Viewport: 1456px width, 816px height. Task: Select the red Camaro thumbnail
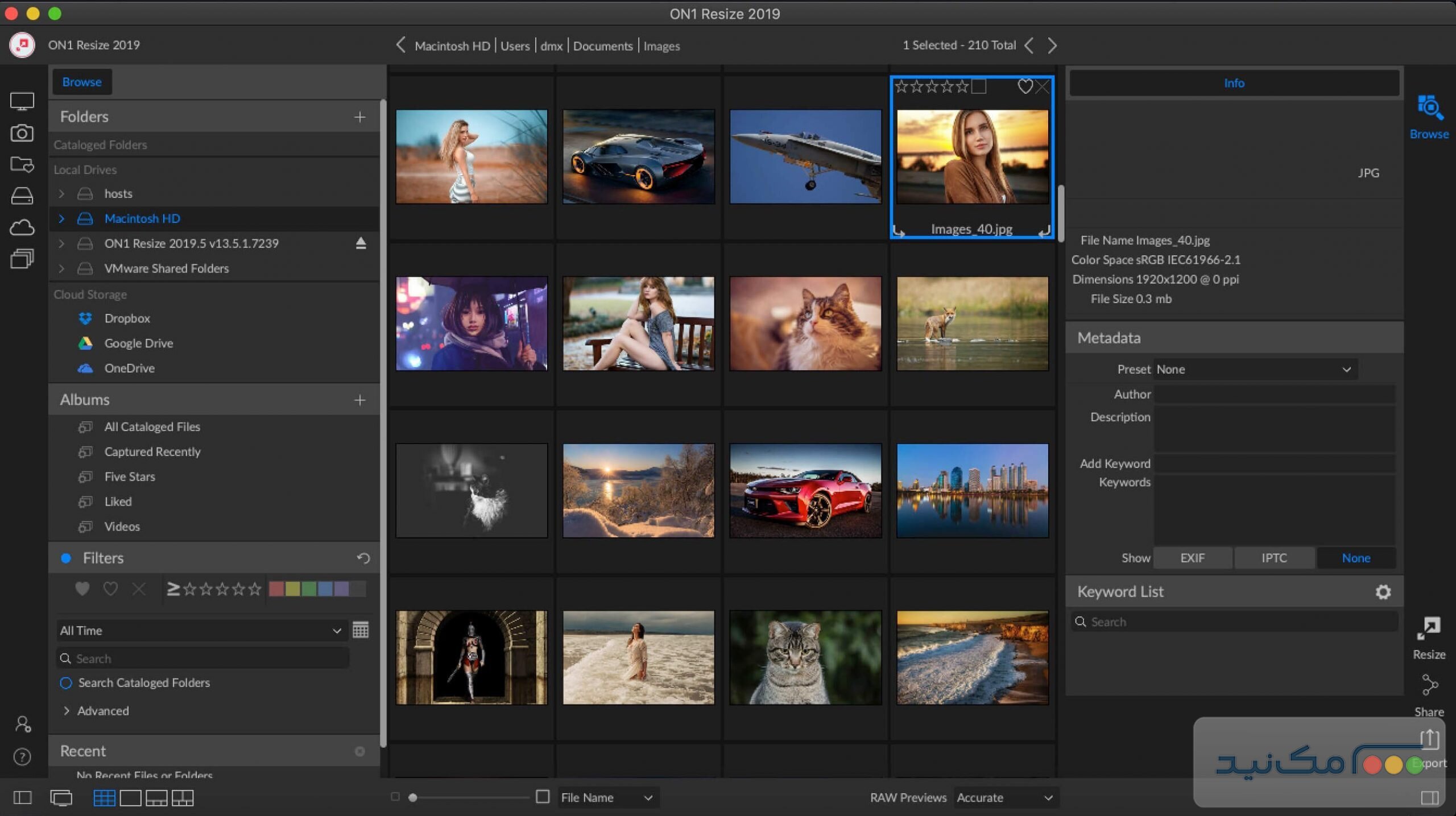point(805,491)
